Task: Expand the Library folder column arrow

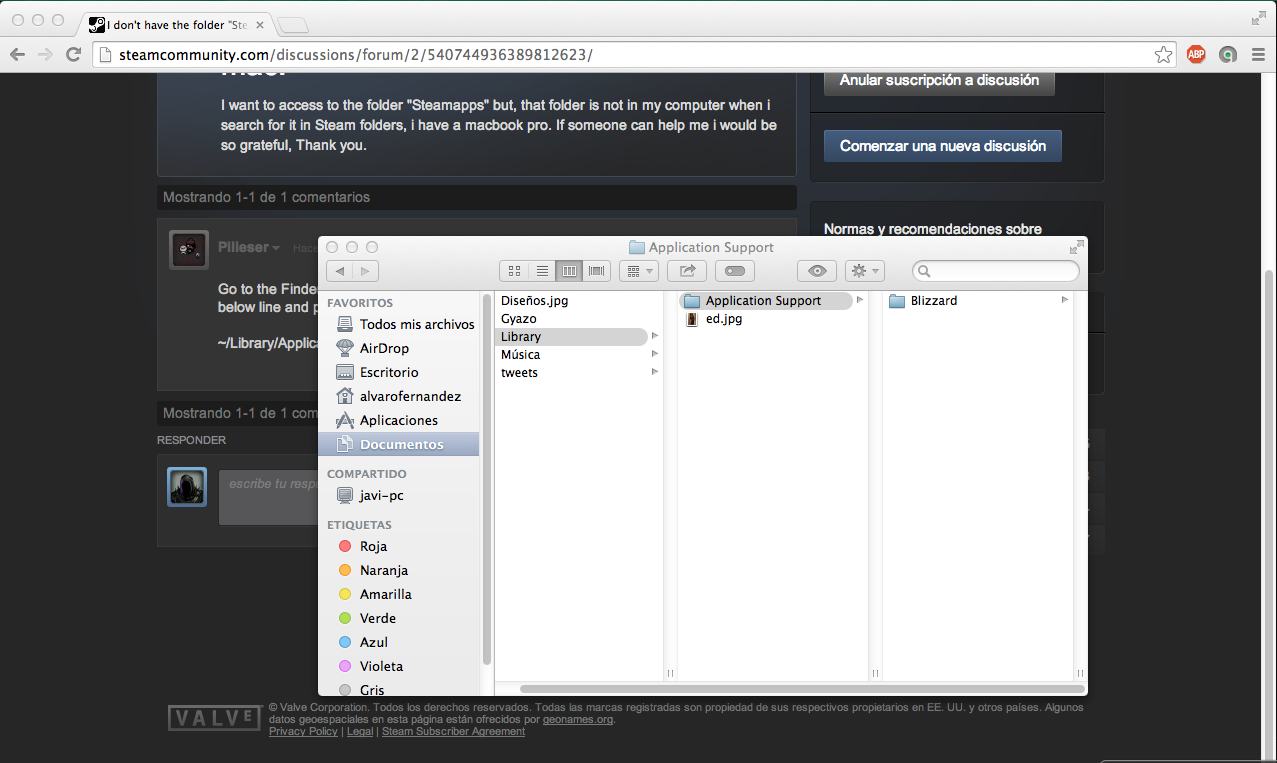Action: point(655,336)
